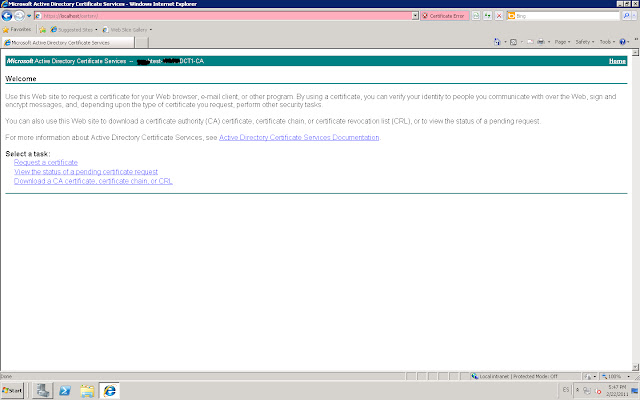Open the Web Slice Gallery favorites item
640x400 pixels.
pos(127,30)
